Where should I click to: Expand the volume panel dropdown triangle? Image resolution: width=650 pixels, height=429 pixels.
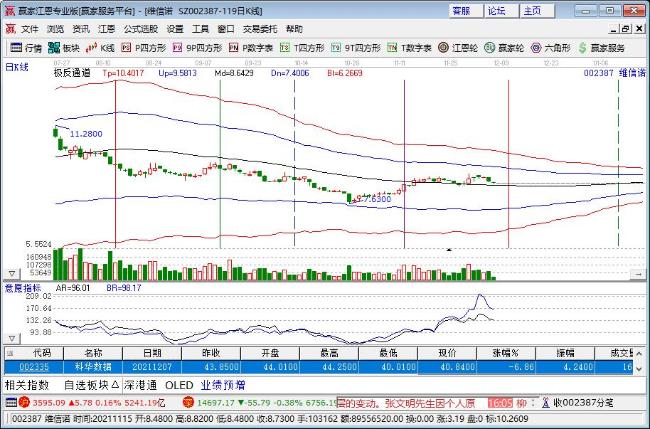pyautogui.click(x=12, y=274)
